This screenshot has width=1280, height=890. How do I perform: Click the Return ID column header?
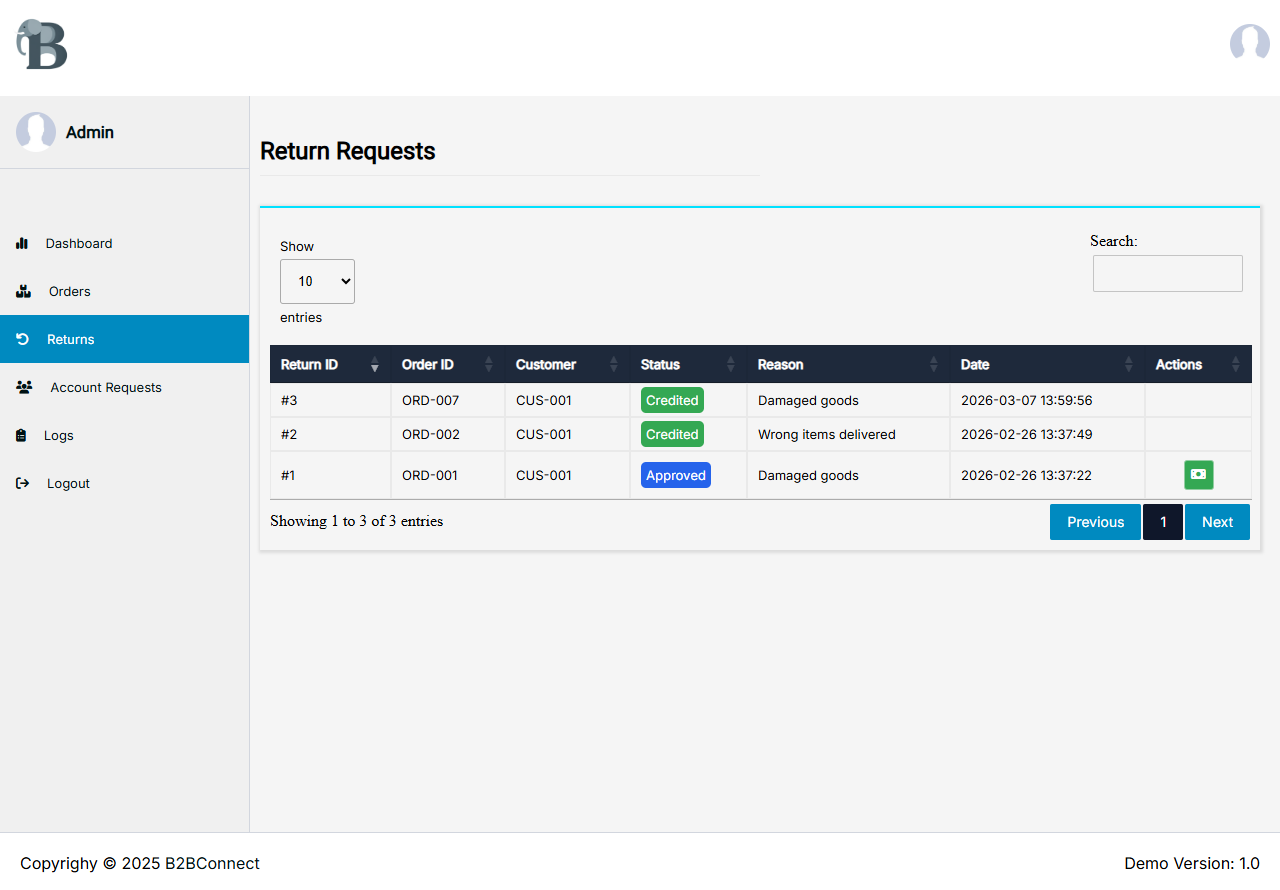coord(330,364)
